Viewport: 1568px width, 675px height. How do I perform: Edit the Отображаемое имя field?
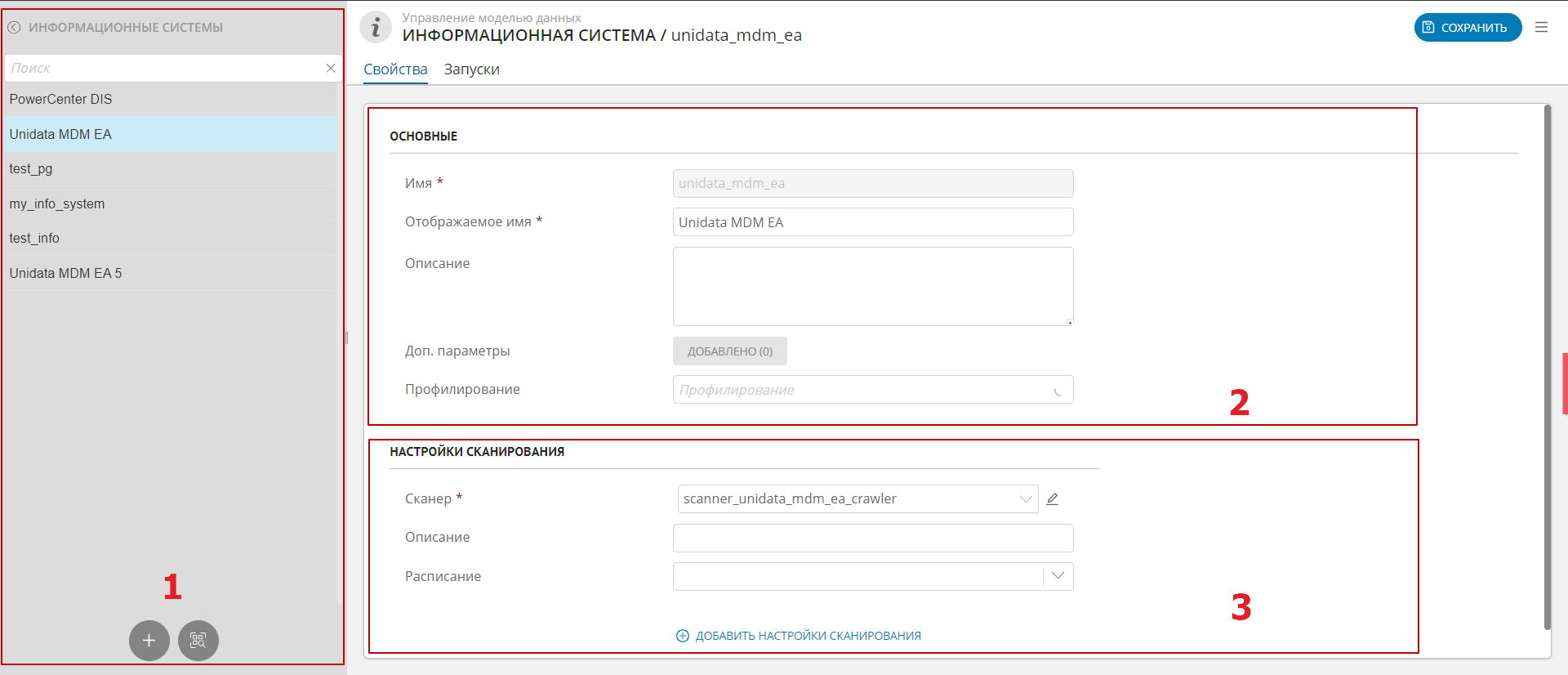873,222
